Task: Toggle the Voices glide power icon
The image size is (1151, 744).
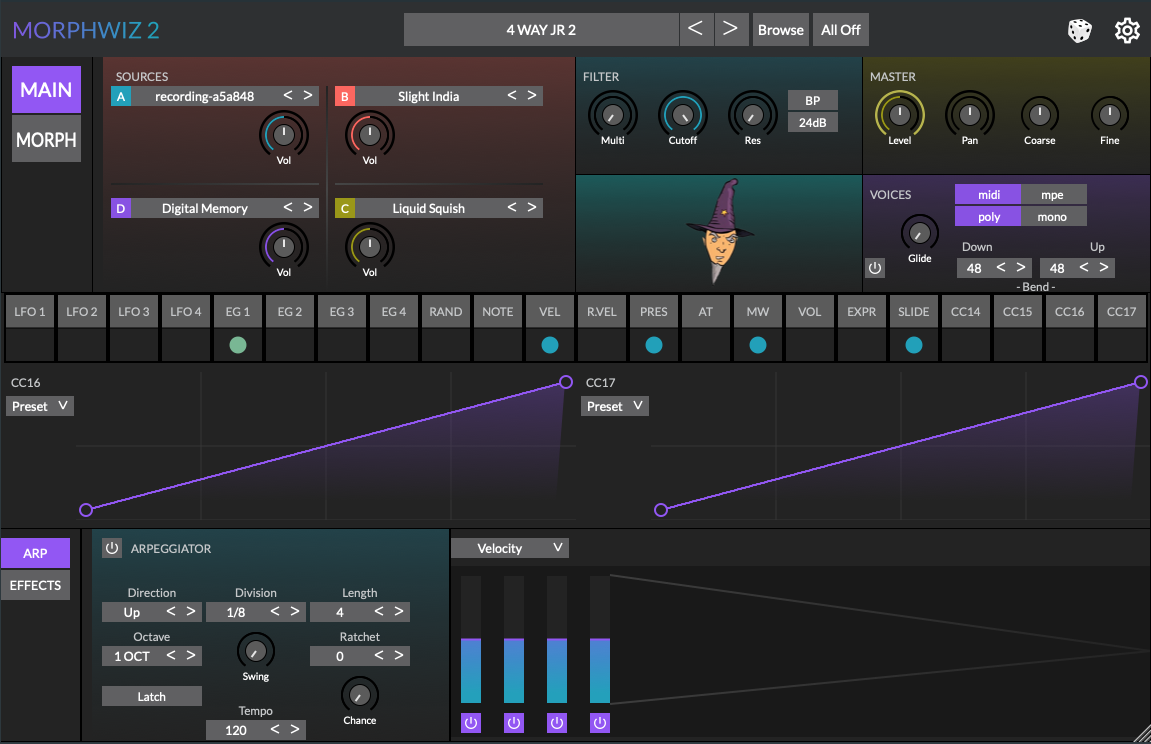Action: tap(875, 268)
